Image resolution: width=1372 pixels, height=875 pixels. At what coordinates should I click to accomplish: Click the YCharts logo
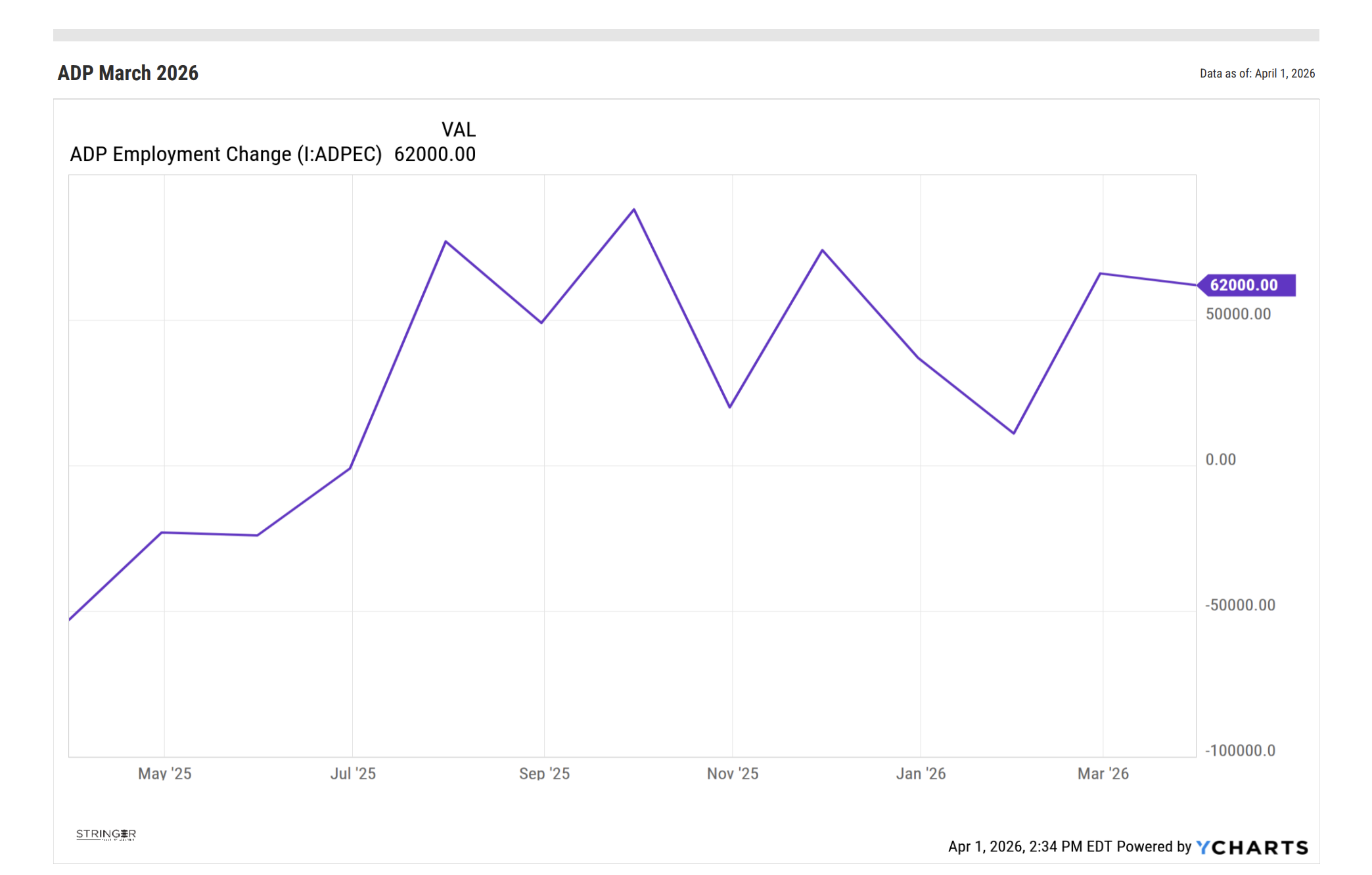[1252, 847]
